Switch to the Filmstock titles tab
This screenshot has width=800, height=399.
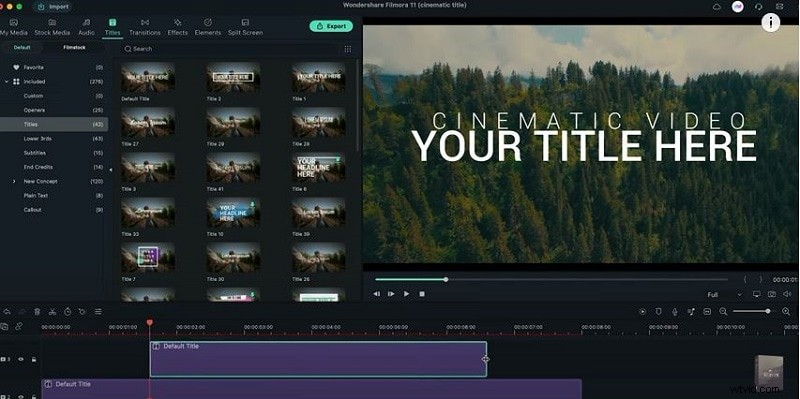[74, 47]
